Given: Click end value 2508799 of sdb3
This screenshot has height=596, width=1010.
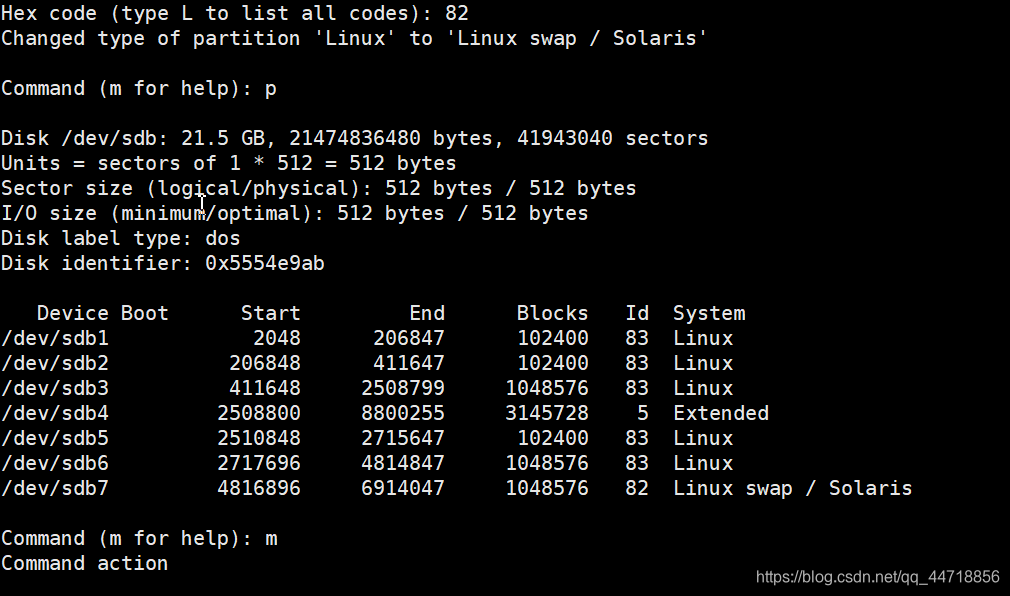Looking at the screenshot, I should [x=403, y=389].
